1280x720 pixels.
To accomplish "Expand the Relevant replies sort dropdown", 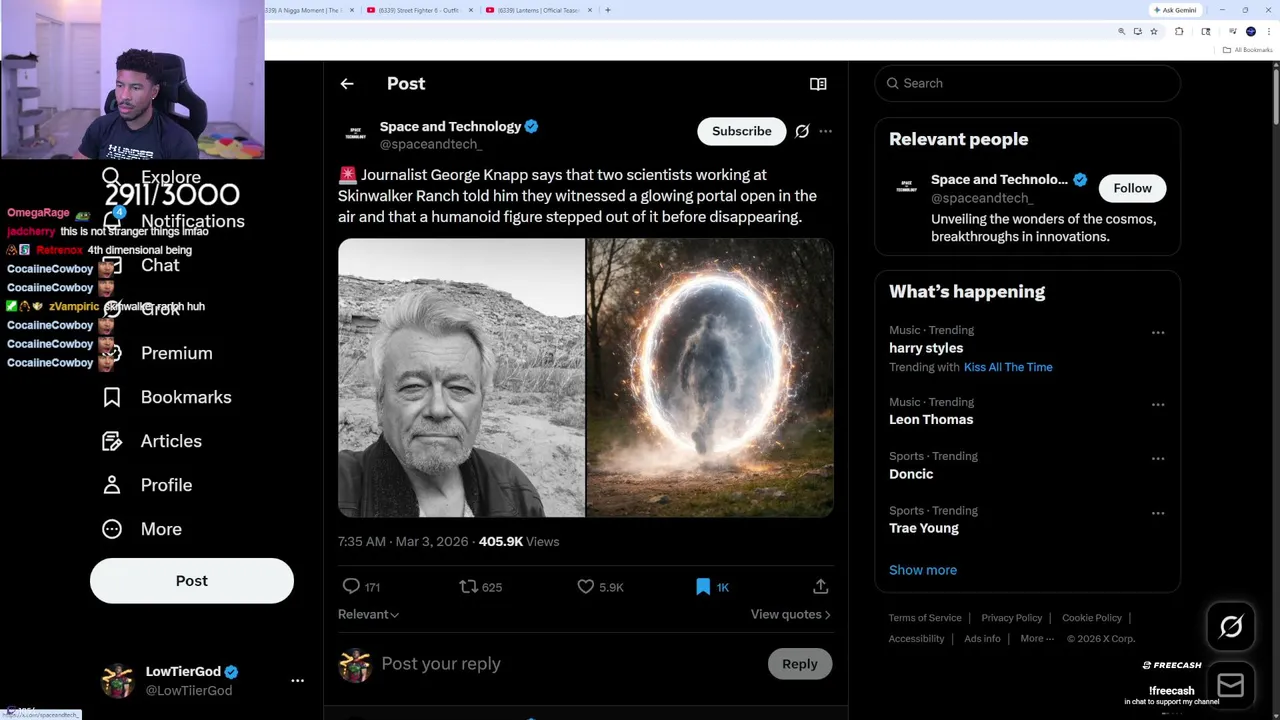I will [368, 614].
